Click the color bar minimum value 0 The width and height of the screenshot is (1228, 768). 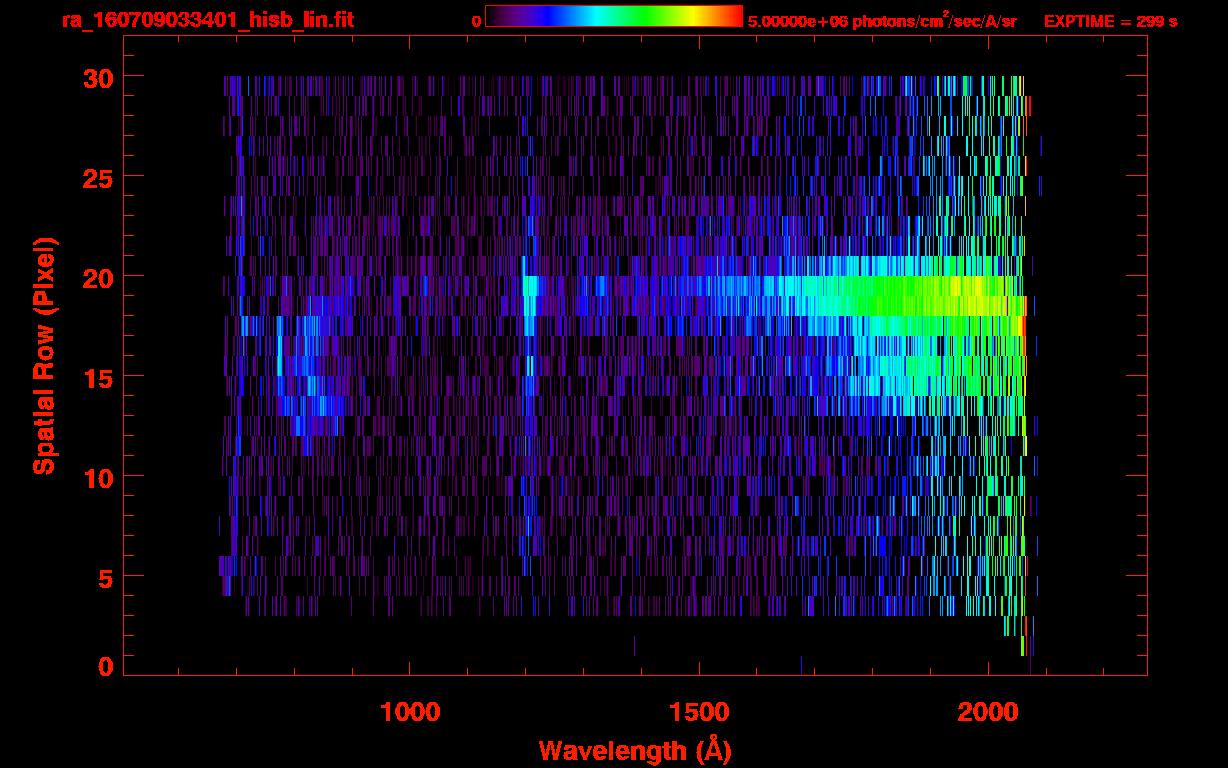coord(477,22)
